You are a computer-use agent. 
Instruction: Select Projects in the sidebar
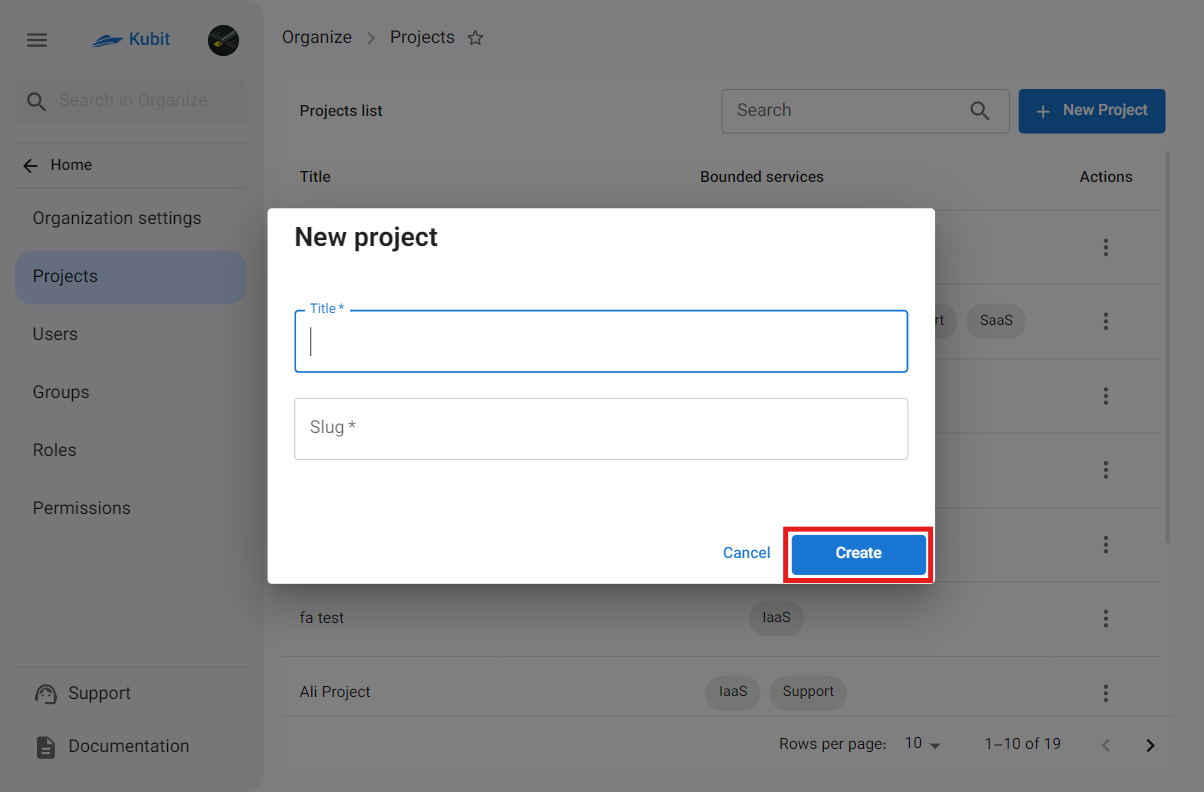tap(130, 276)
